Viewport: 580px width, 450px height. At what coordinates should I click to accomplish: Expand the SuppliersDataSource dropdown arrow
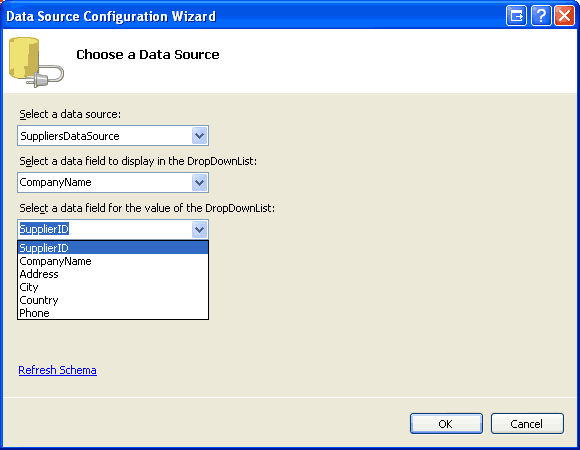pyautogui.click(x=199, y=136)
